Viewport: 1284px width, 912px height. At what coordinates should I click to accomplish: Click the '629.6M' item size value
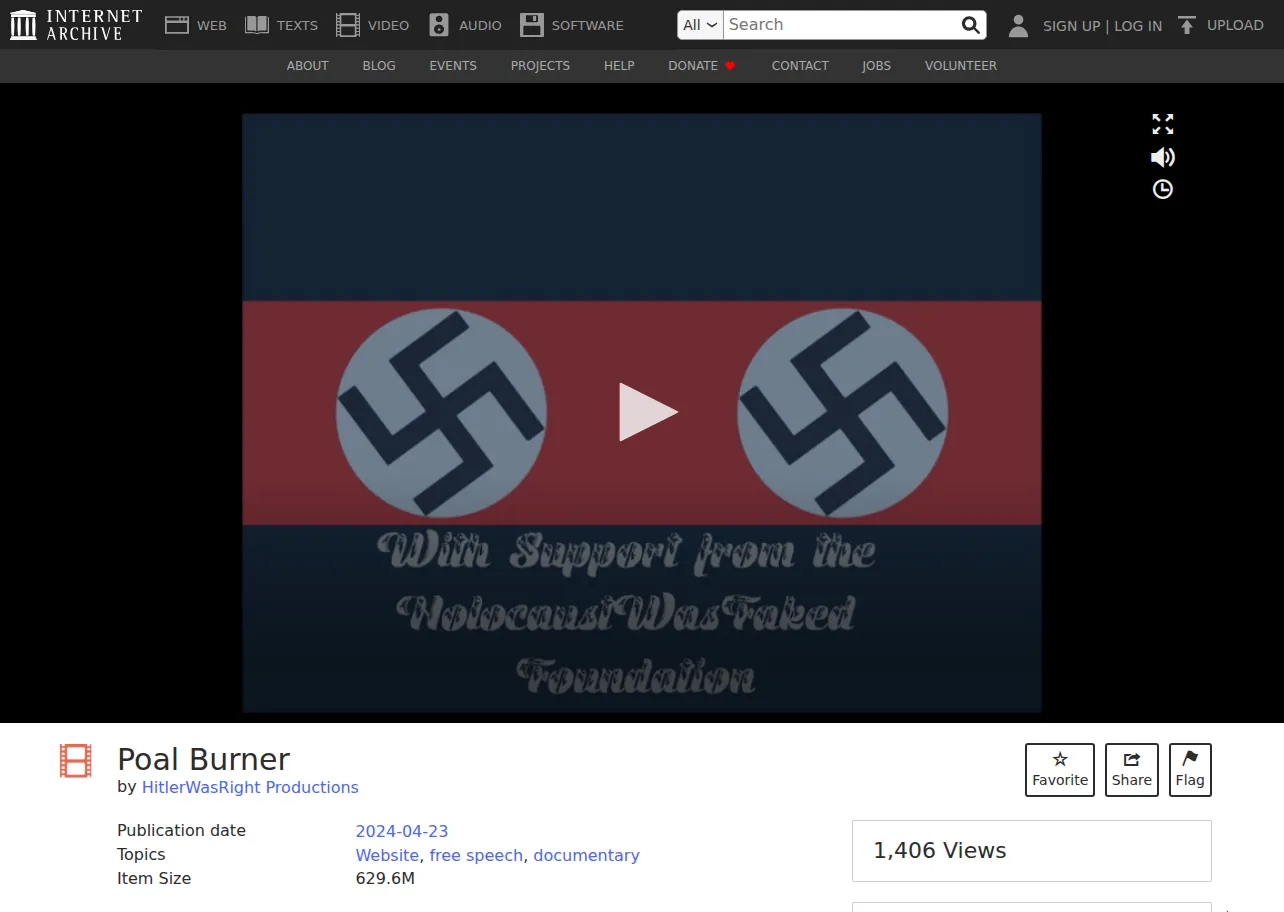coord(385,879)
